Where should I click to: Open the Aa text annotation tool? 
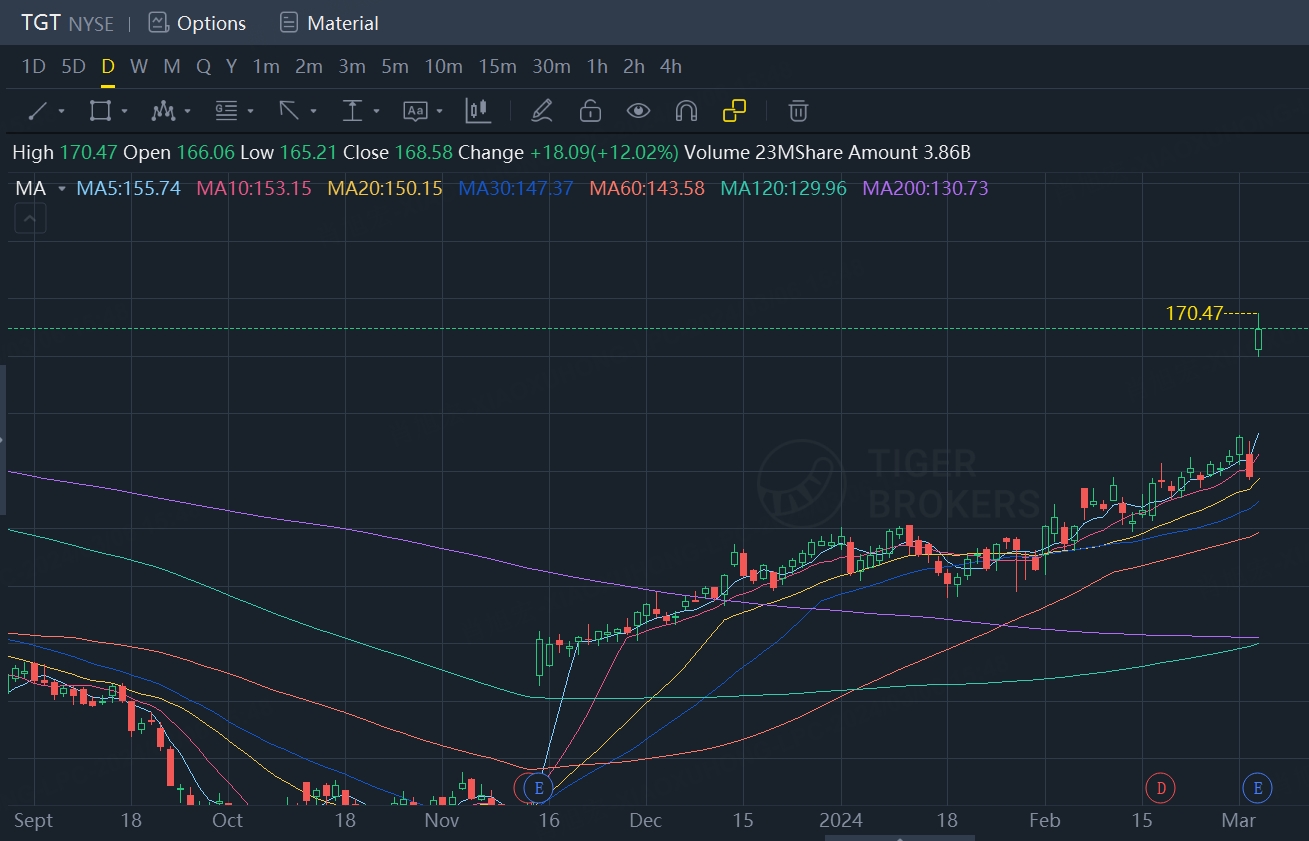pos(417,110)
